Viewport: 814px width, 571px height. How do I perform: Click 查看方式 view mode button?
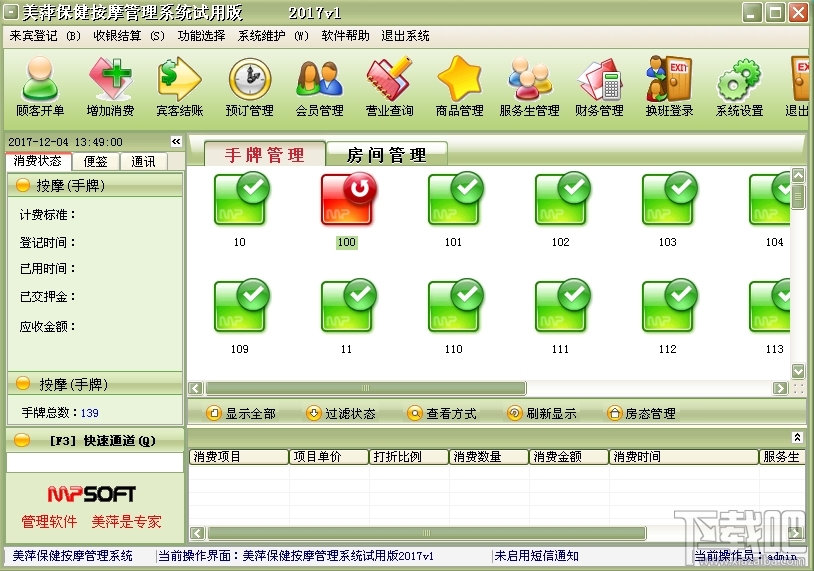442,413
